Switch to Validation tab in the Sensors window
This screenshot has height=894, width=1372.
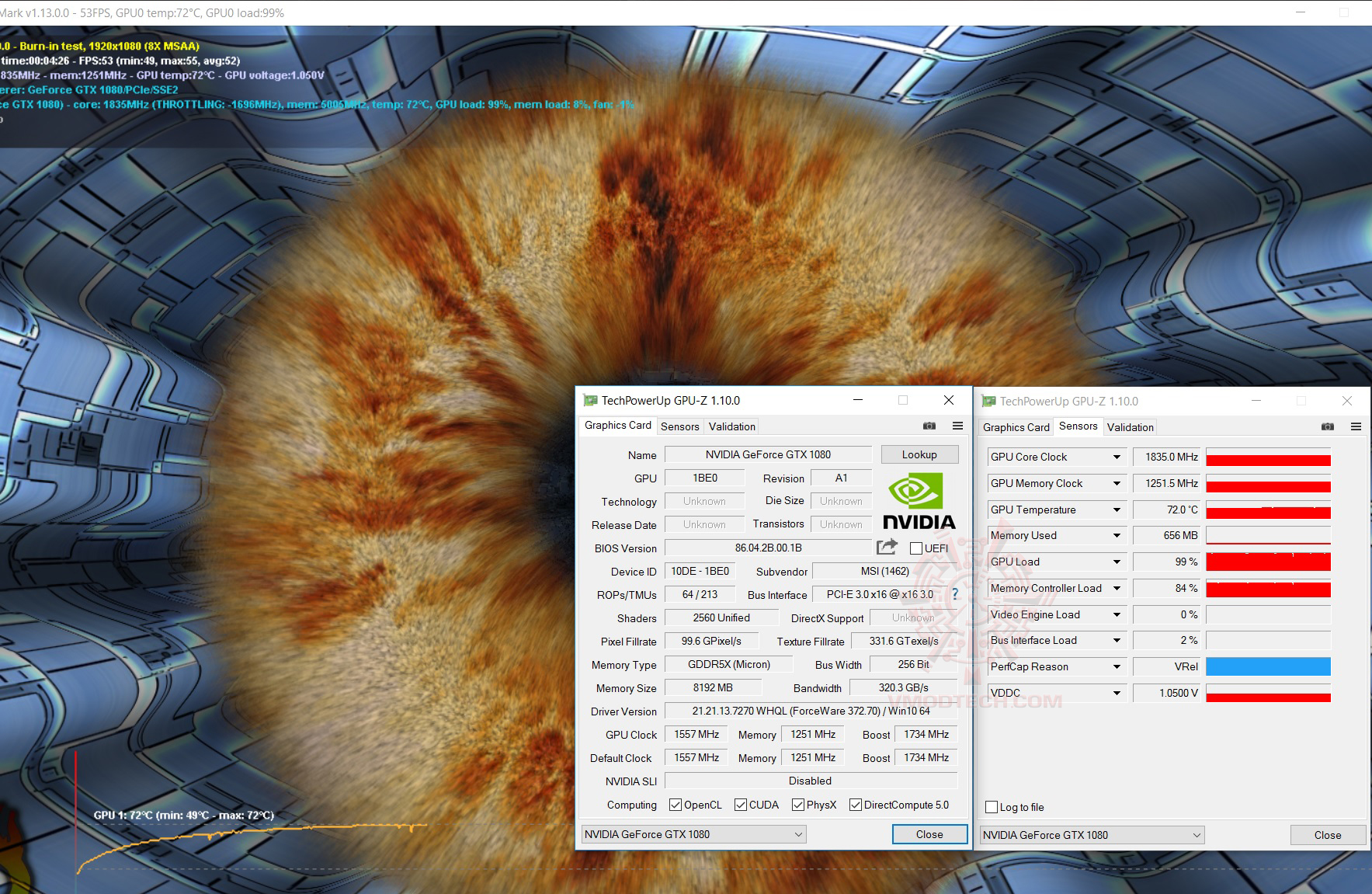click(x=1131, y=427)
